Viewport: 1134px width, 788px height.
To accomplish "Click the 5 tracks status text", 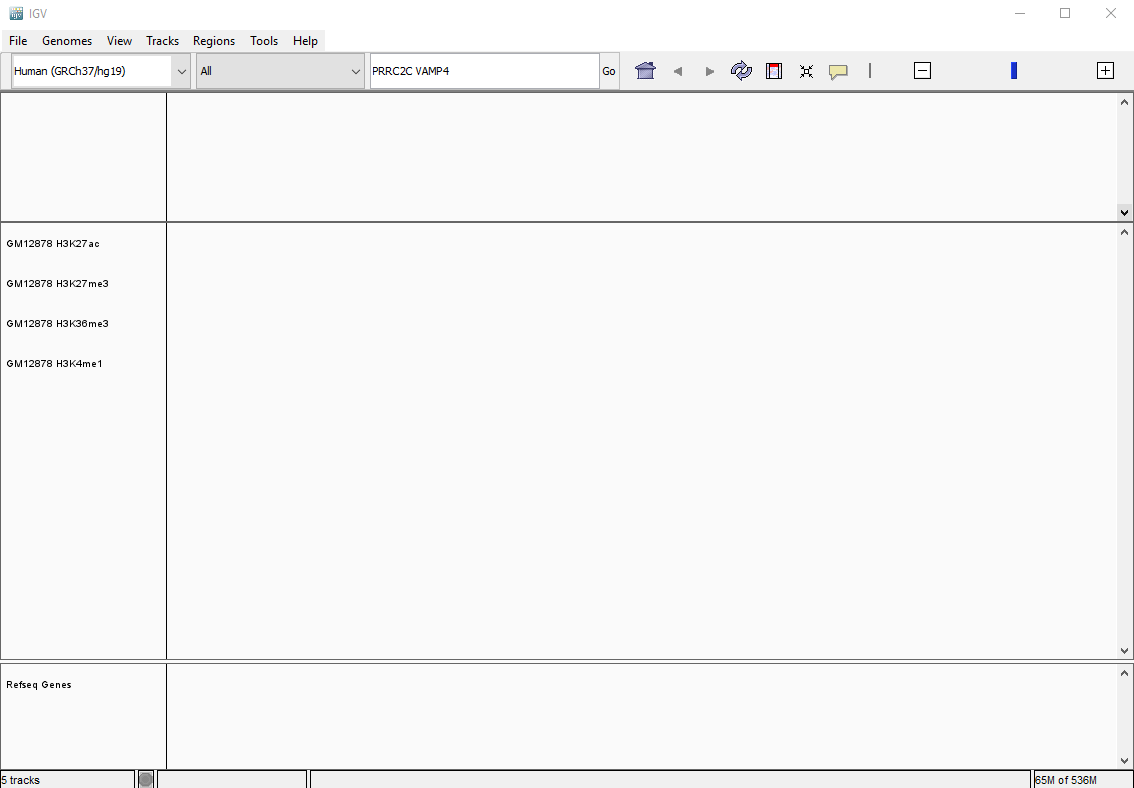I will coord(21,780).
